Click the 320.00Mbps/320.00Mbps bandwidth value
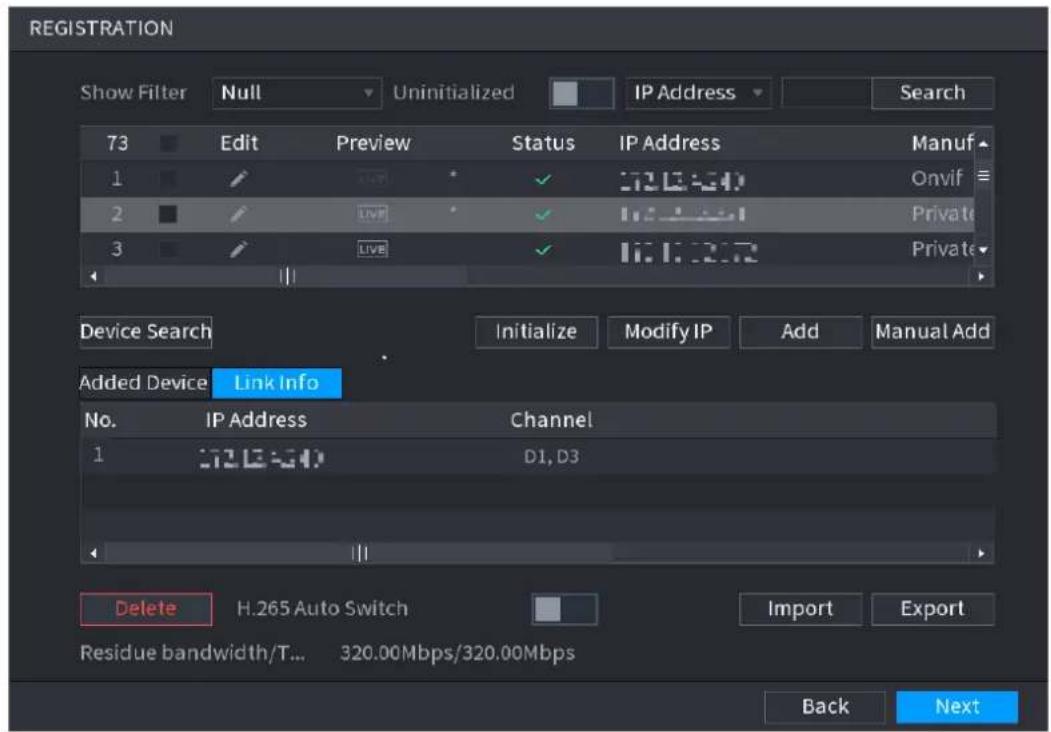This screenshot has height=732, width=1051. [x=457, y=653]
